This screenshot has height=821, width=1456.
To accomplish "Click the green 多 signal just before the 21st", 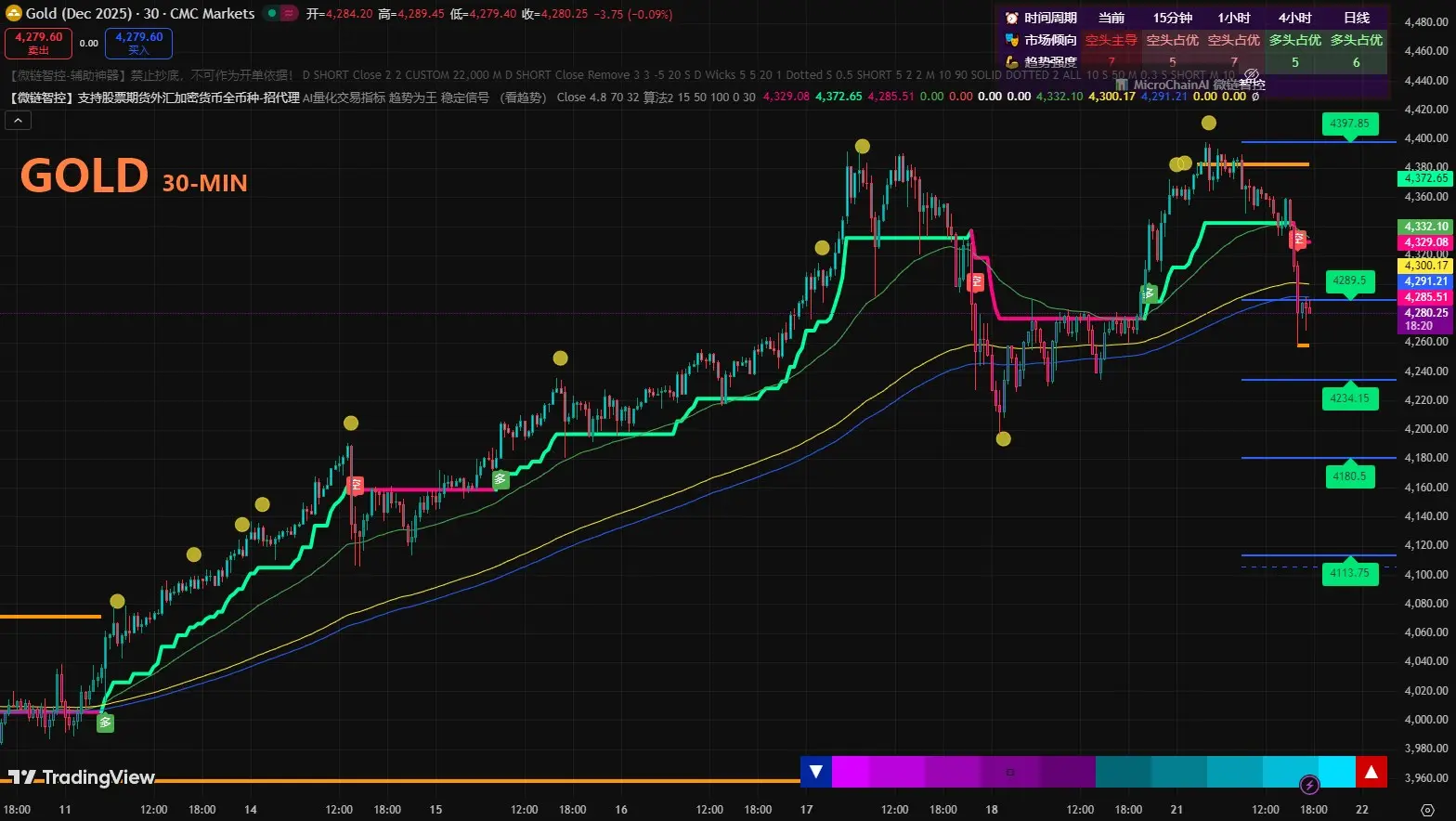I will tap(1150, 293).
